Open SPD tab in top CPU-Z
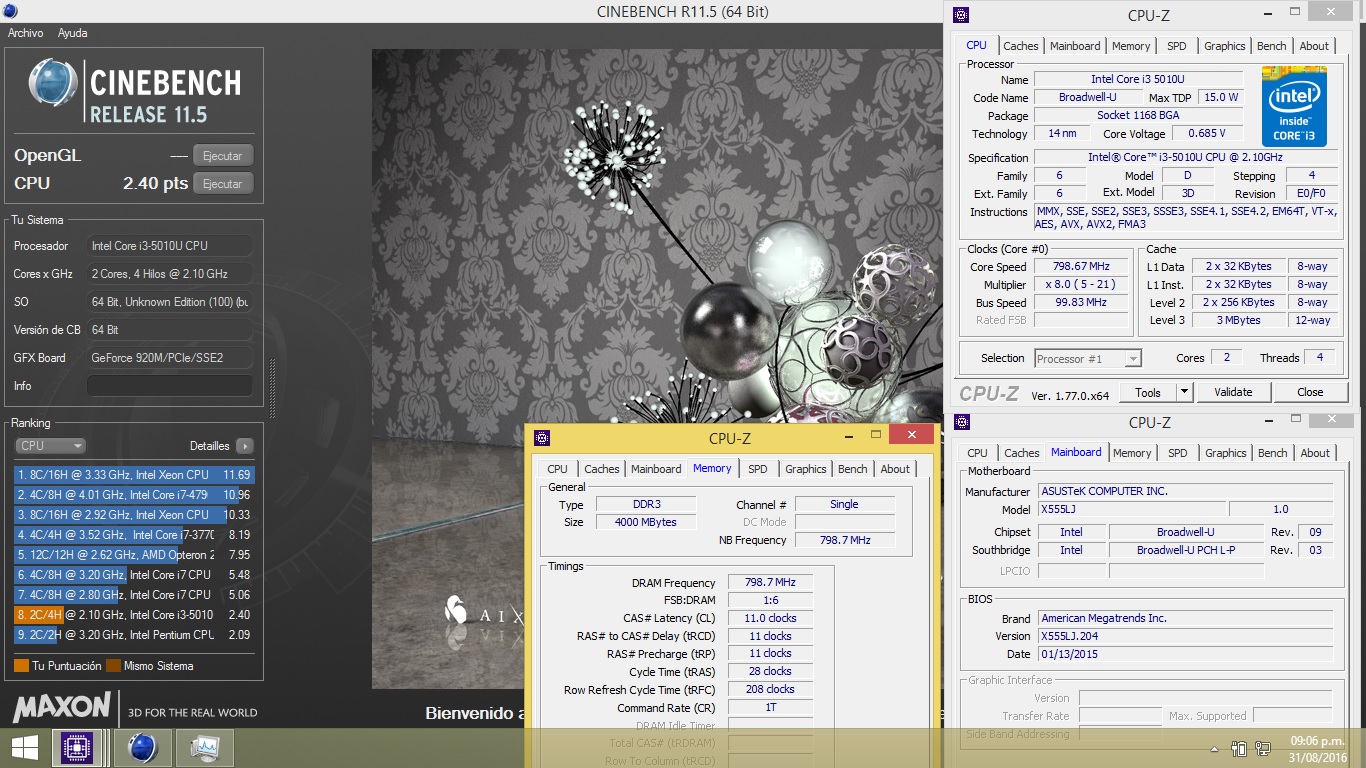The image size is (1366, 768). (1177, 46)
